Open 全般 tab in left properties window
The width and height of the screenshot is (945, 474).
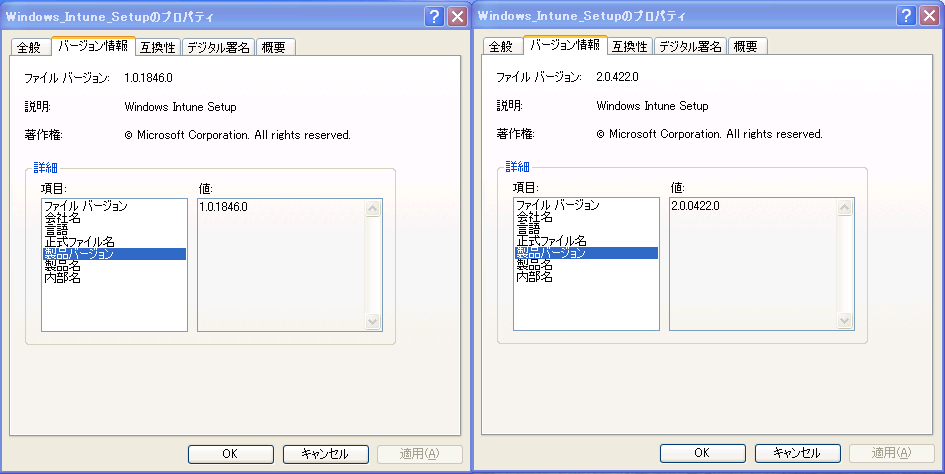[x=29, y=47]
